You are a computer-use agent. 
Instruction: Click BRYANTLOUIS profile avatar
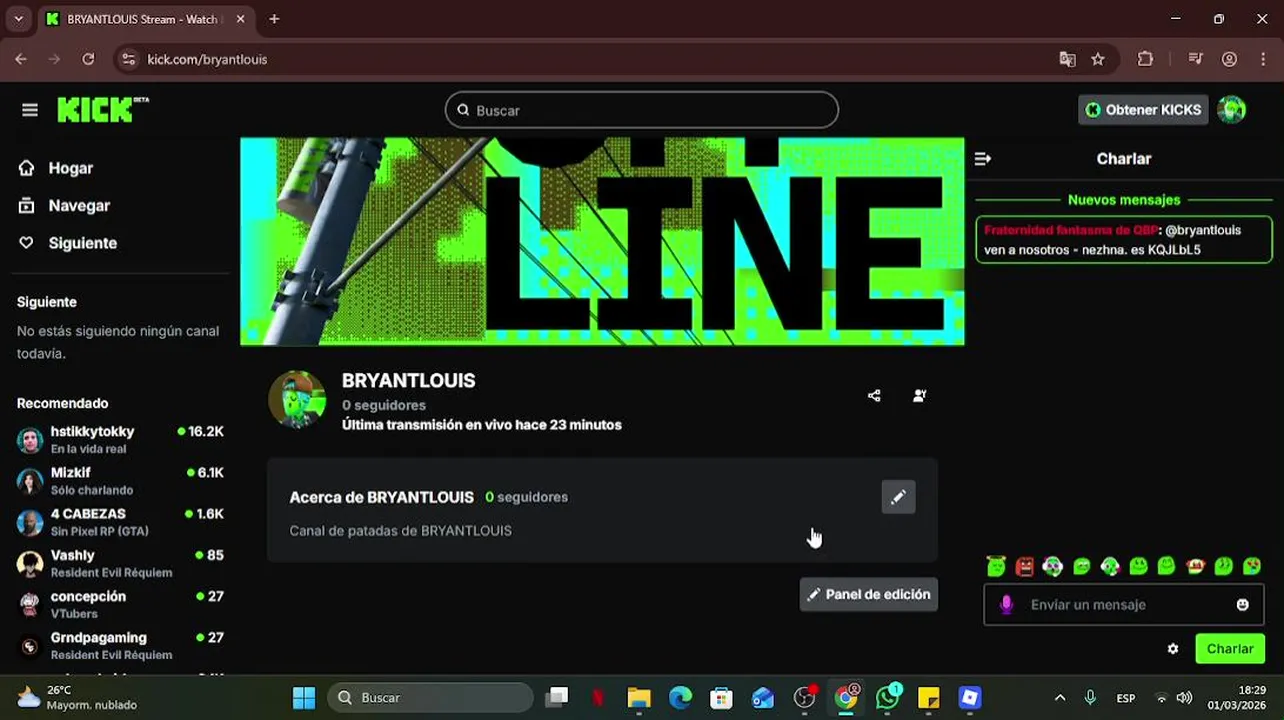[297, 399]
